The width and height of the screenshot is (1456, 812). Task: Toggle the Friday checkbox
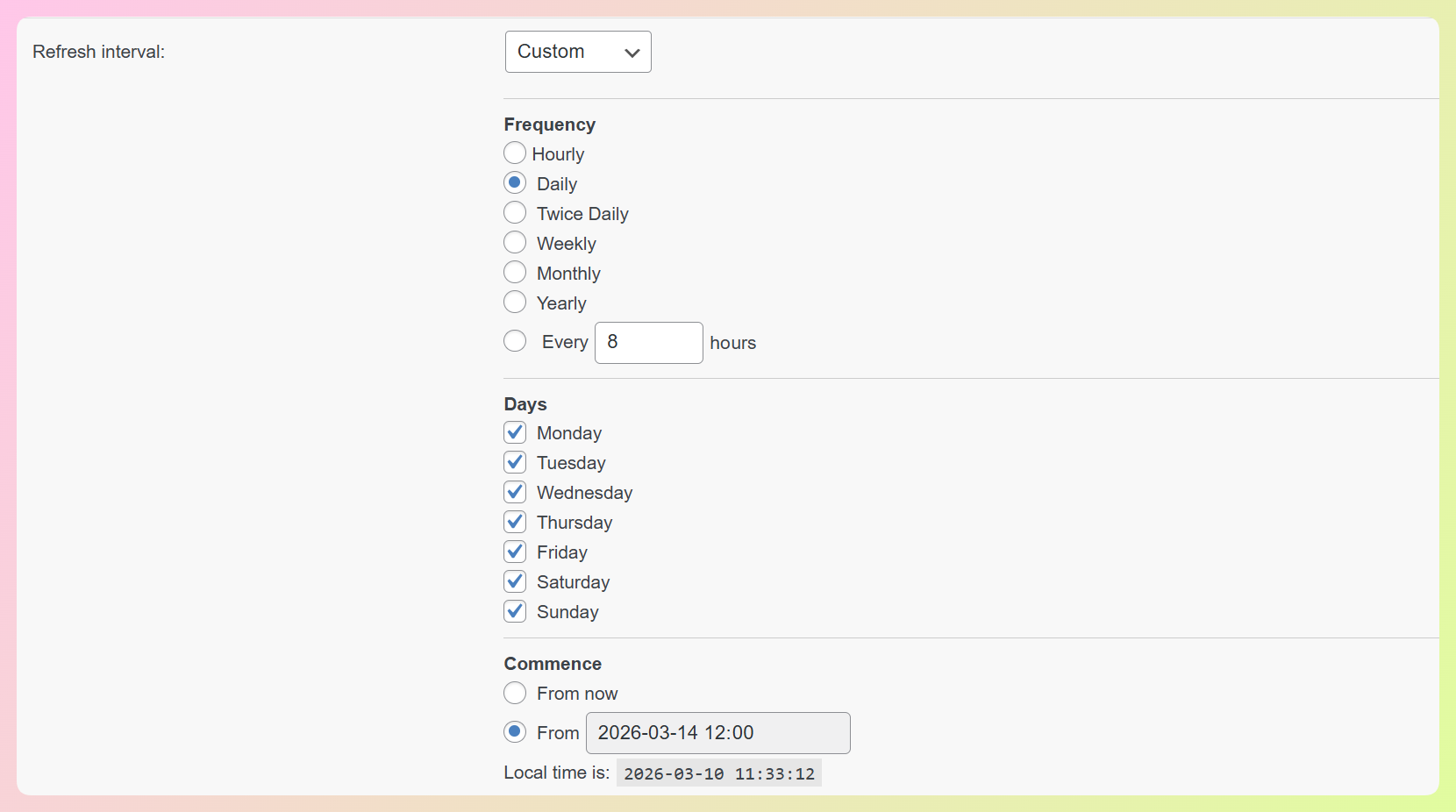coord(515,552)
